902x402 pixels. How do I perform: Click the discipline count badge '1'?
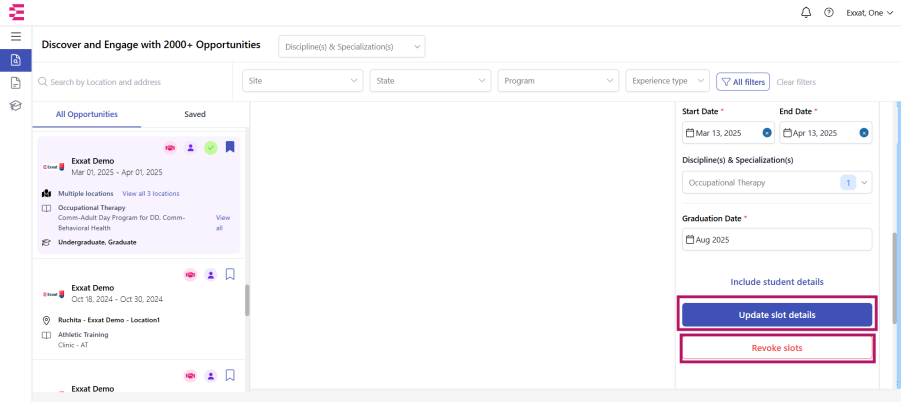click(x=847, y=183)
